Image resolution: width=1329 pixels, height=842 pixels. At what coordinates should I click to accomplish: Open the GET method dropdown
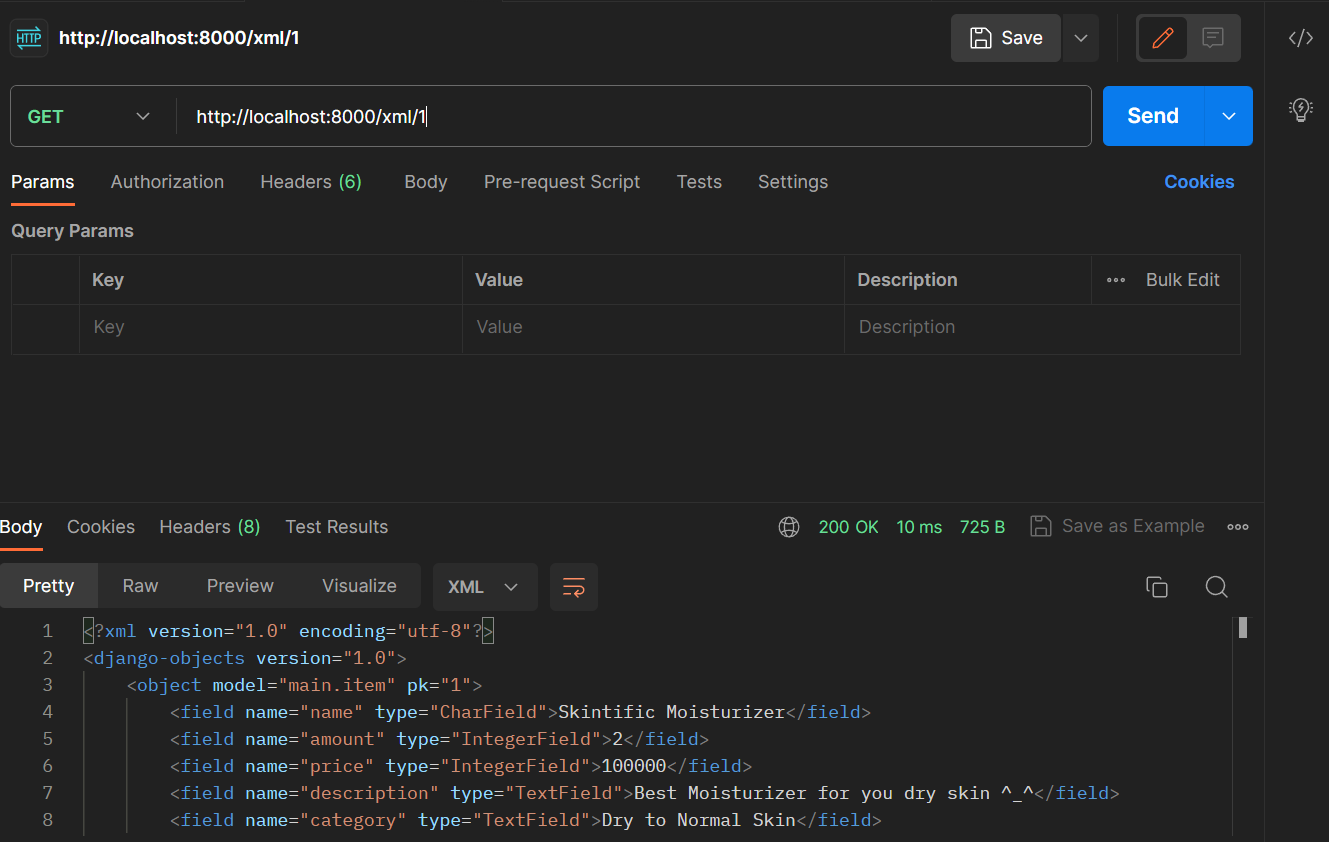coord(90,116)
